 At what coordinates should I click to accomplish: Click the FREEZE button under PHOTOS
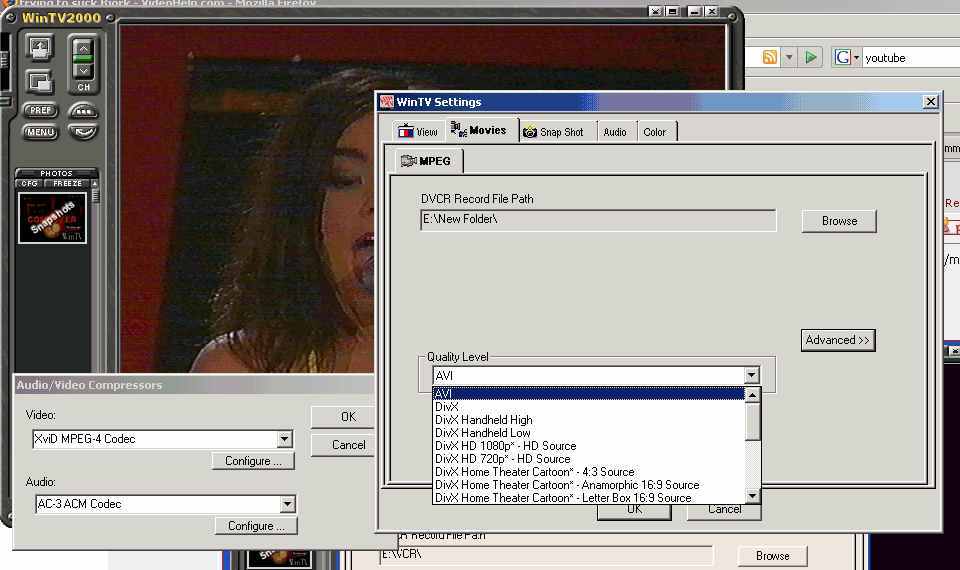tap(67, 183)
